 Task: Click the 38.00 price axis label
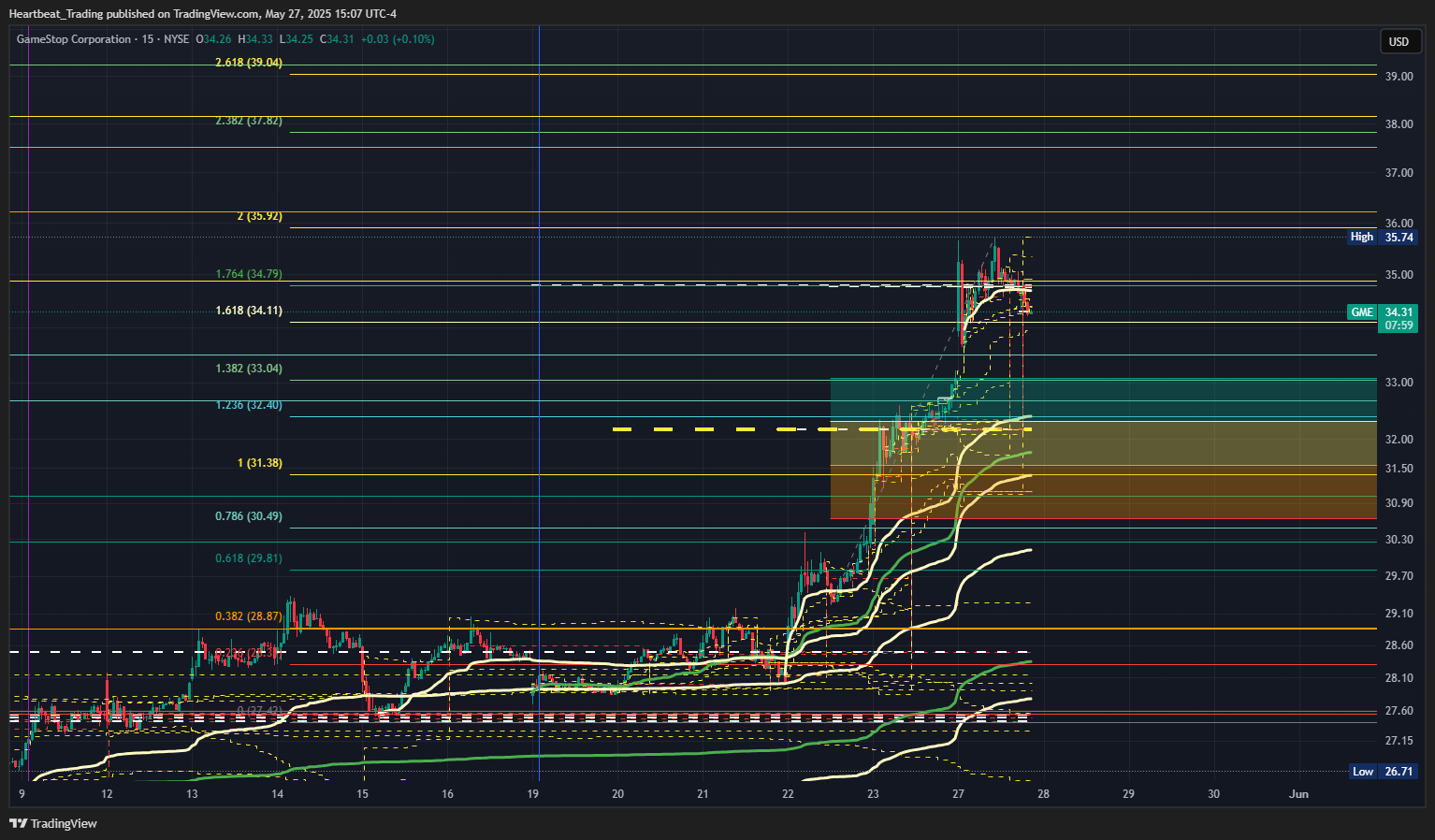coord(1399,124)
